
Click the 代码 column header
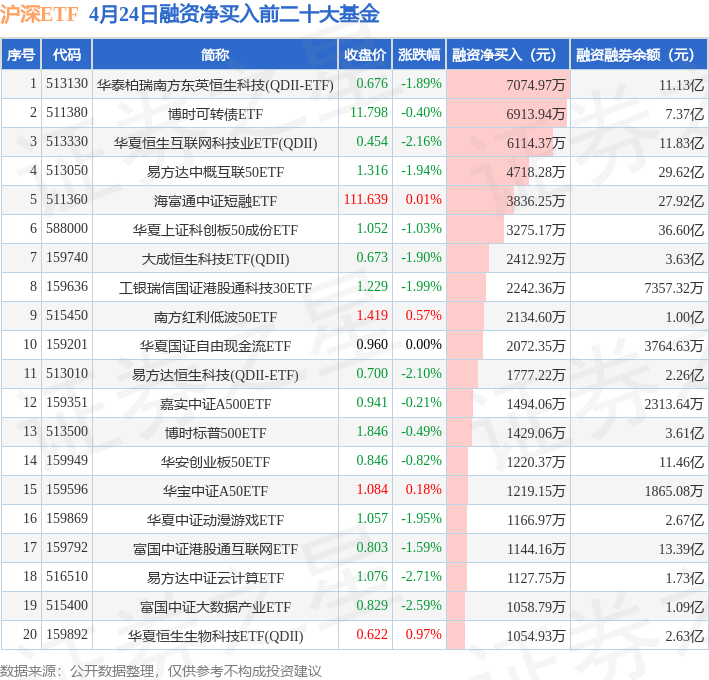coord(67,55)
